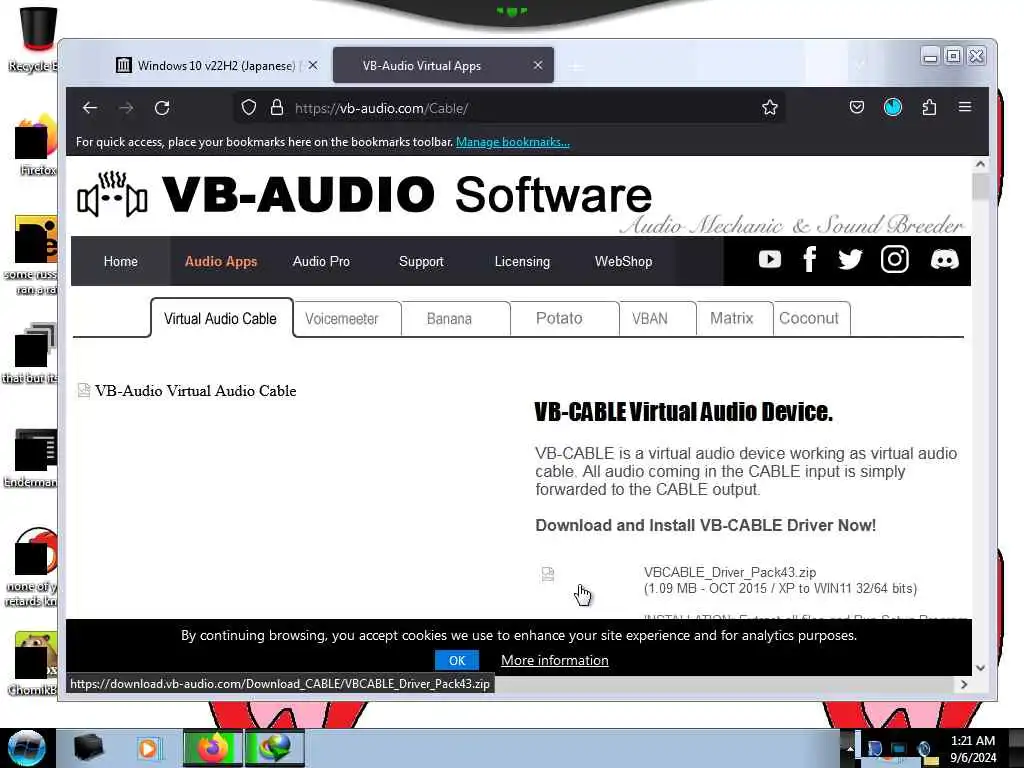Accept cookies with the OK button
1024x768 pixels.
coord(456,660)
